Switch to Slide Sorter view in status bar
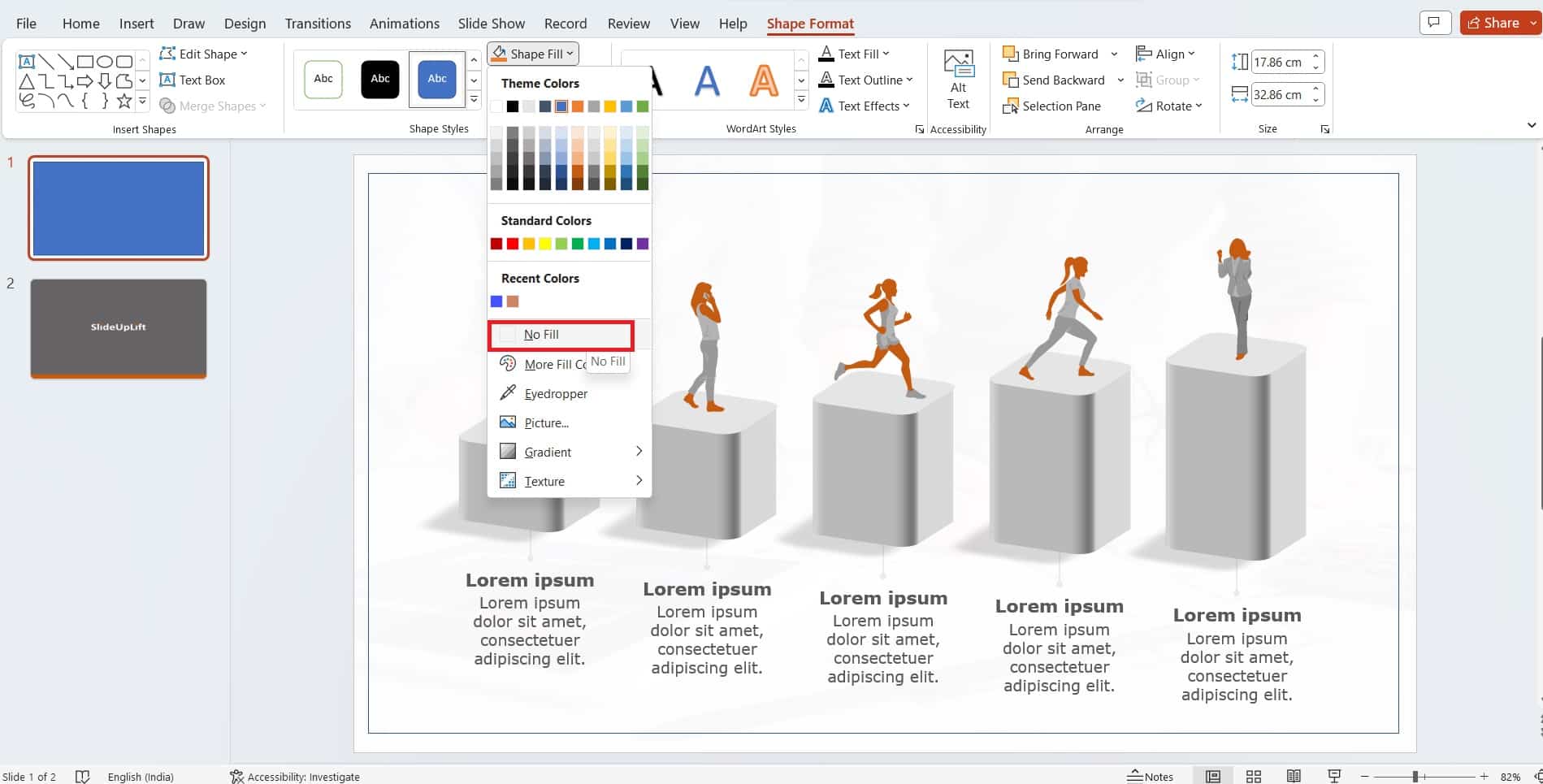 [x=1254, y=776]
